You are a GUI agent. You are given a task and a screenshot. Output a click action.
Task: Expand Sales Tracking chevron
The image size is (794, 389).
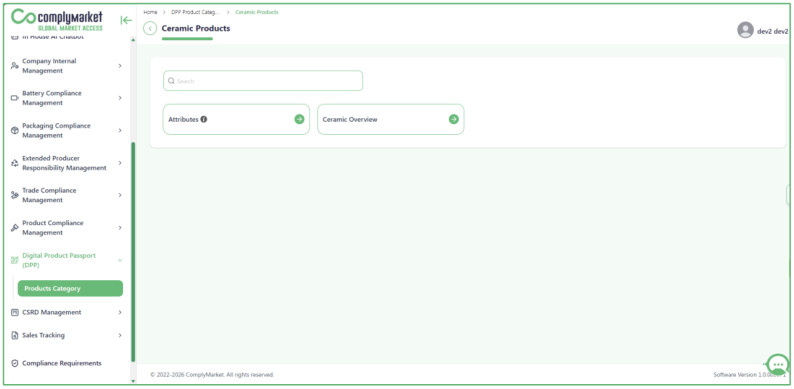click(120, 335)
